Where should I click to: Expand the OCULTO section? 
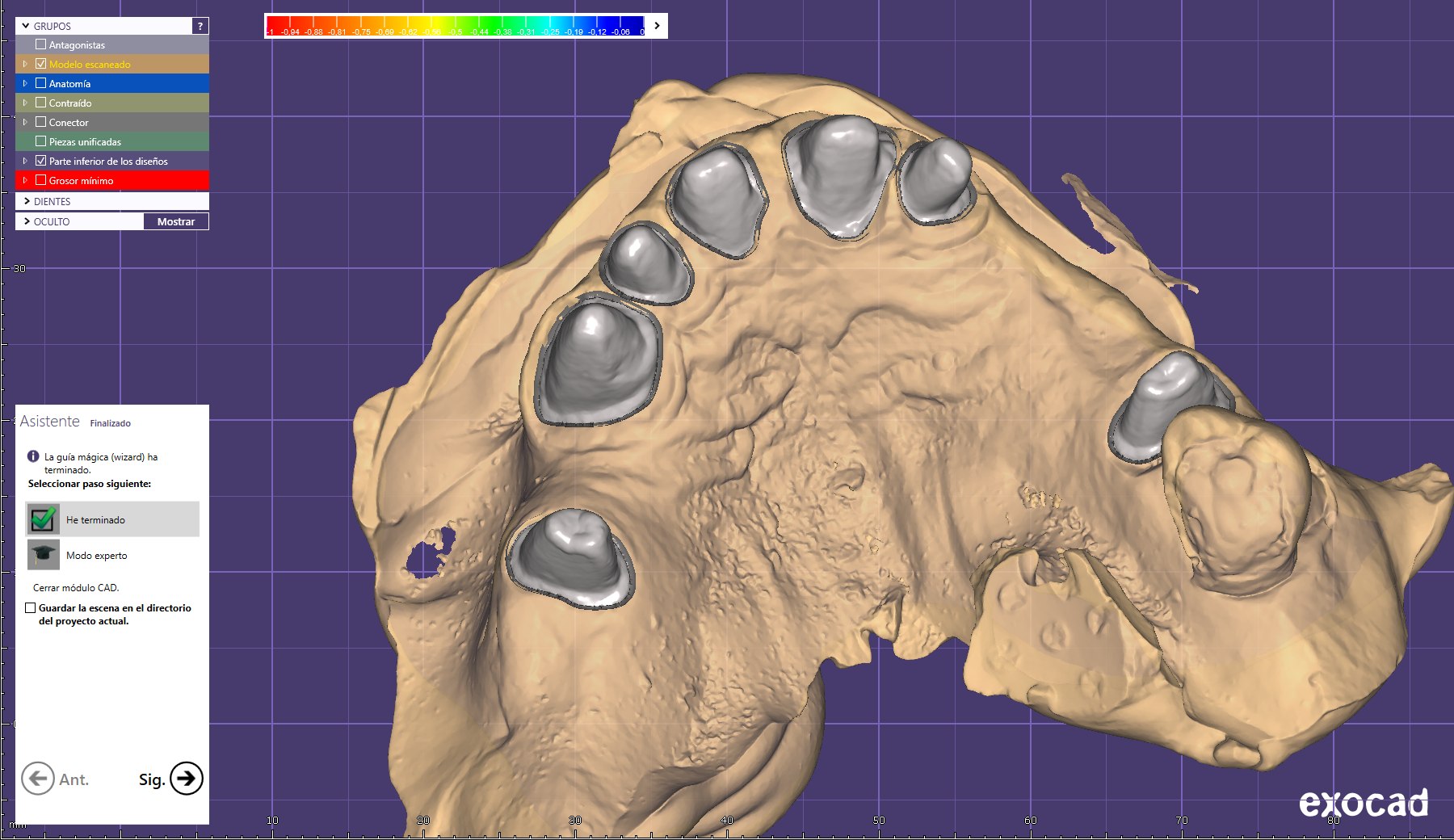pyautogui.click(x=27, y=221)
